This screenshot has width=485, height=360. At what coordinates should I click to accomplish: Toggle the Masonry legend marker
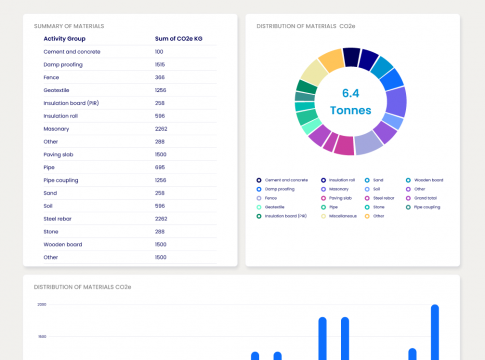[x=323, y=189]
